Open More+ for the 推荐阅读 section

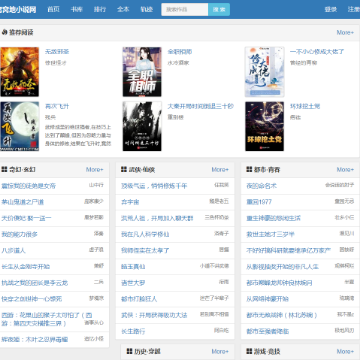coord(345,33)
